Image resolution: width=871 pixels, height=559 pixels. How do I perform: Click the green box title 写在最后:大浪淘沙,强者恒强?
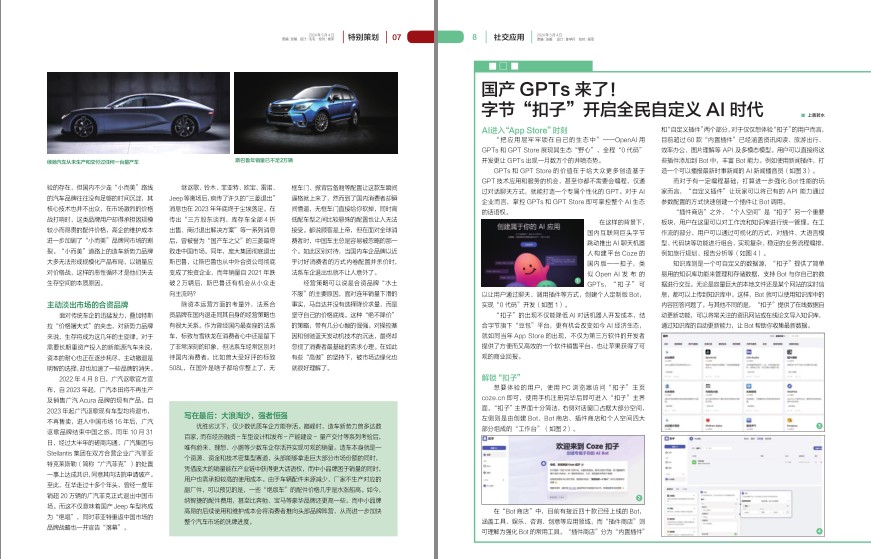pyautogui.click(x=236, y=415)
